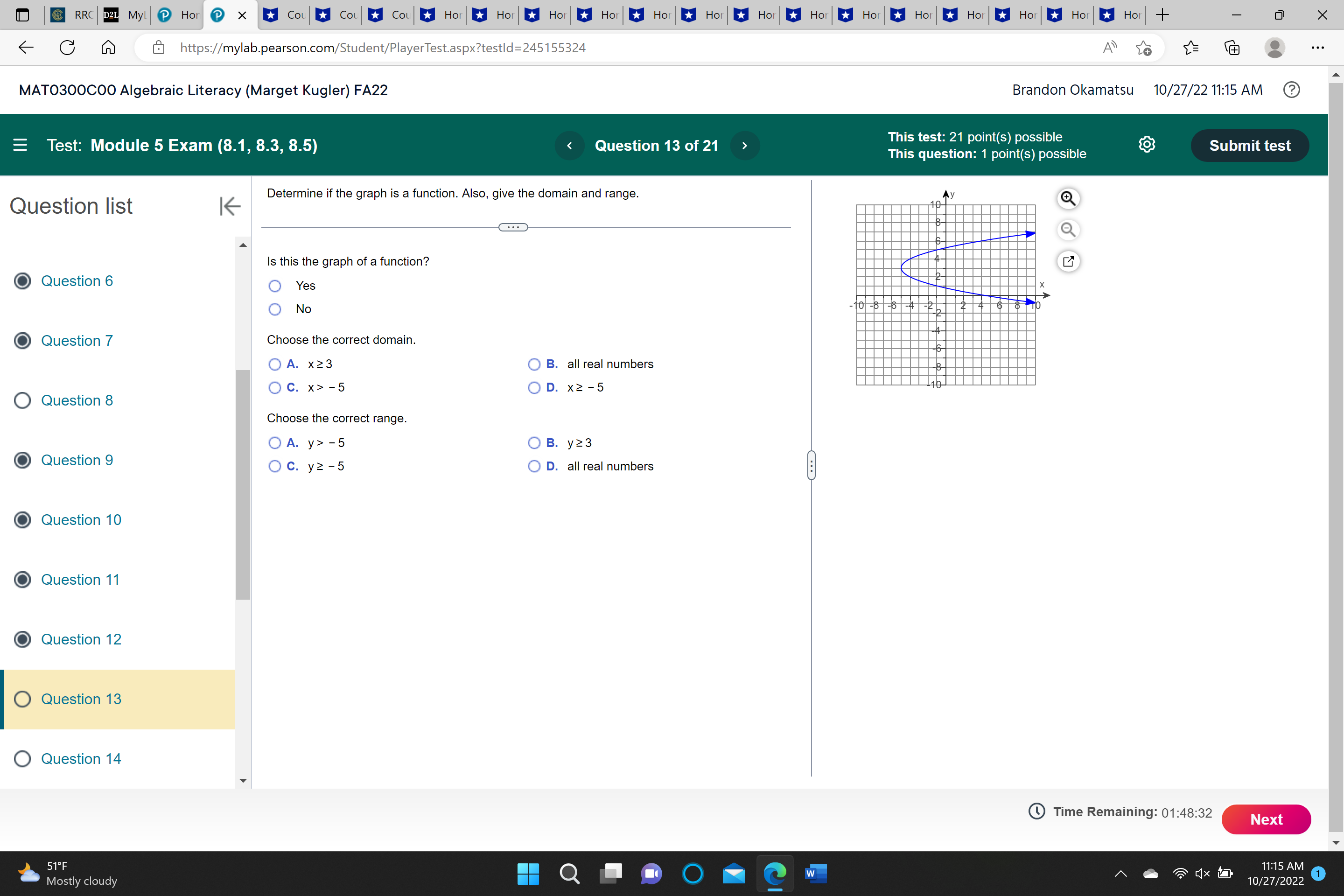This screenshot has height=896, width=1344.
Task: Select range option C, y ≥ −5
Action: (x=275, y=466)
